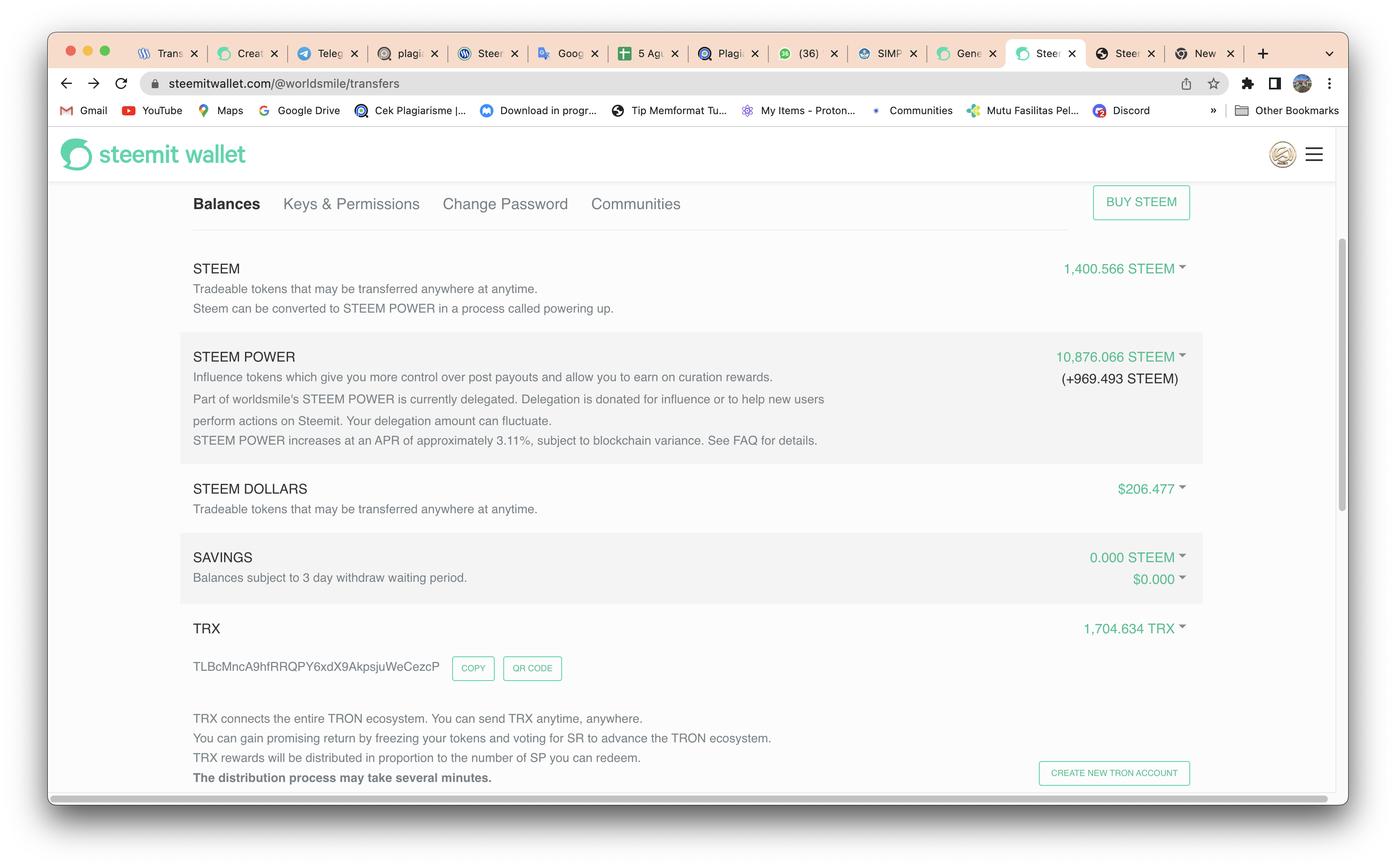1396x868 pixels.
Task: Switch to the Telegram browser tab
Action: tap(329, 54)
